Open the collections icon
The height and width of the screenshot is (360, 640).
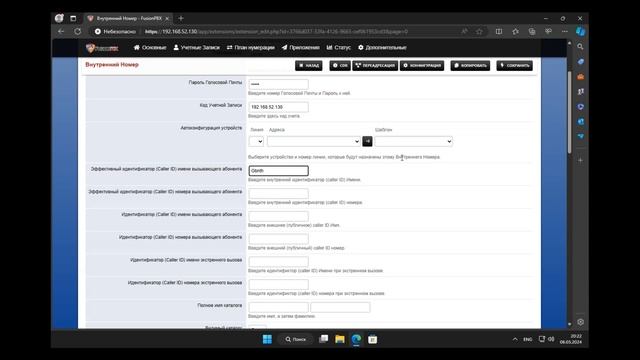(532, 31)
